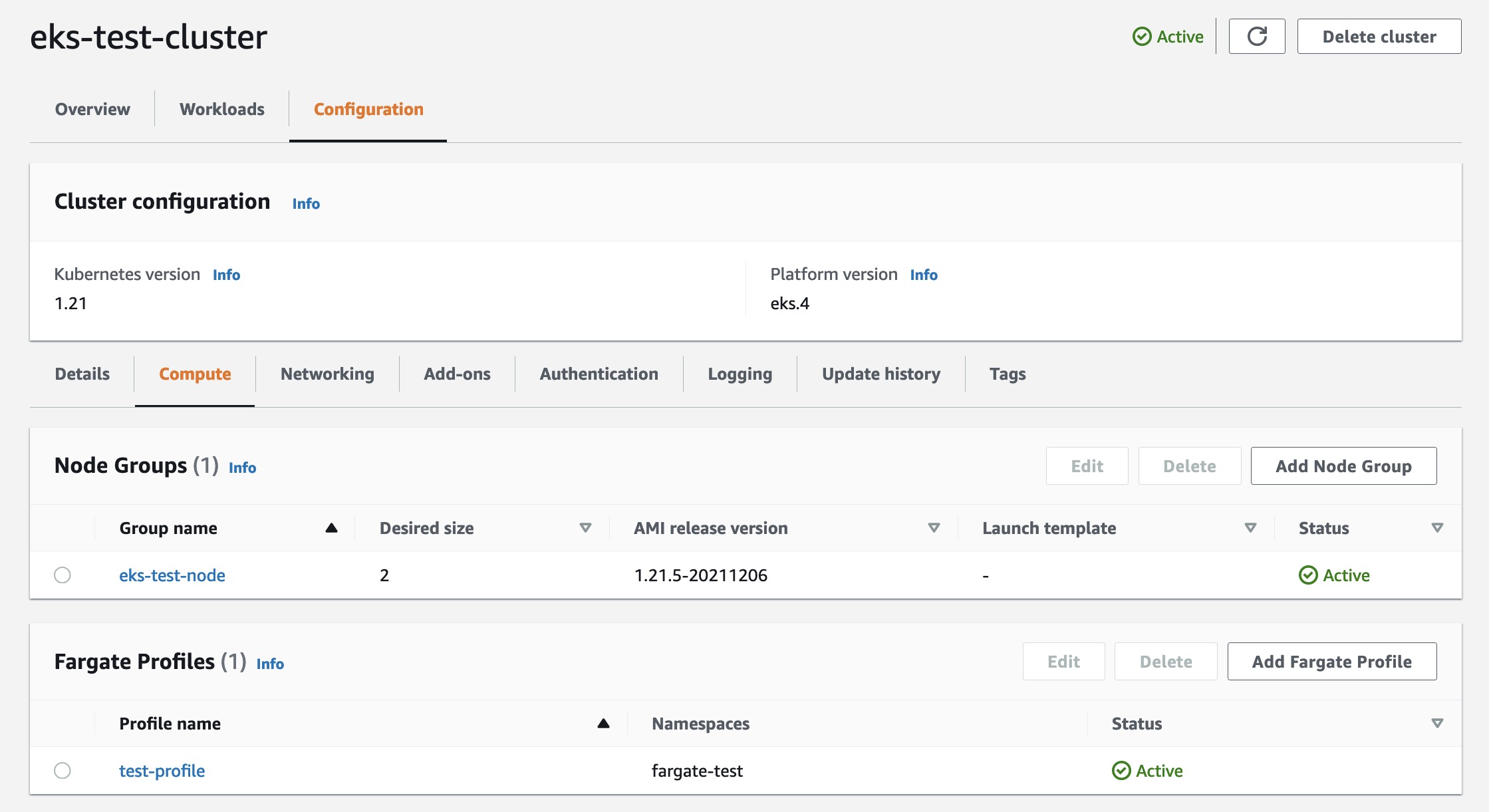The height and width of the screenshot is (812, 1489).
Task: Select the Configuration tab
Action: click(x=368, y=109)
